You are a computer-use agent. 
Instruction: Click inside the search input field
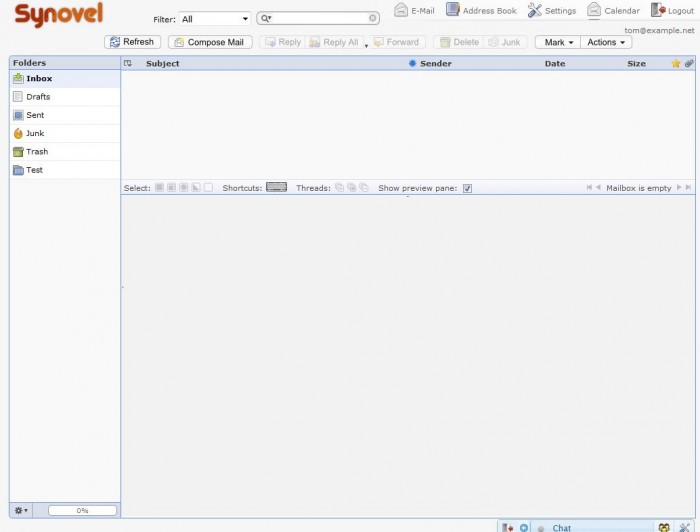[x=320, y=18]
